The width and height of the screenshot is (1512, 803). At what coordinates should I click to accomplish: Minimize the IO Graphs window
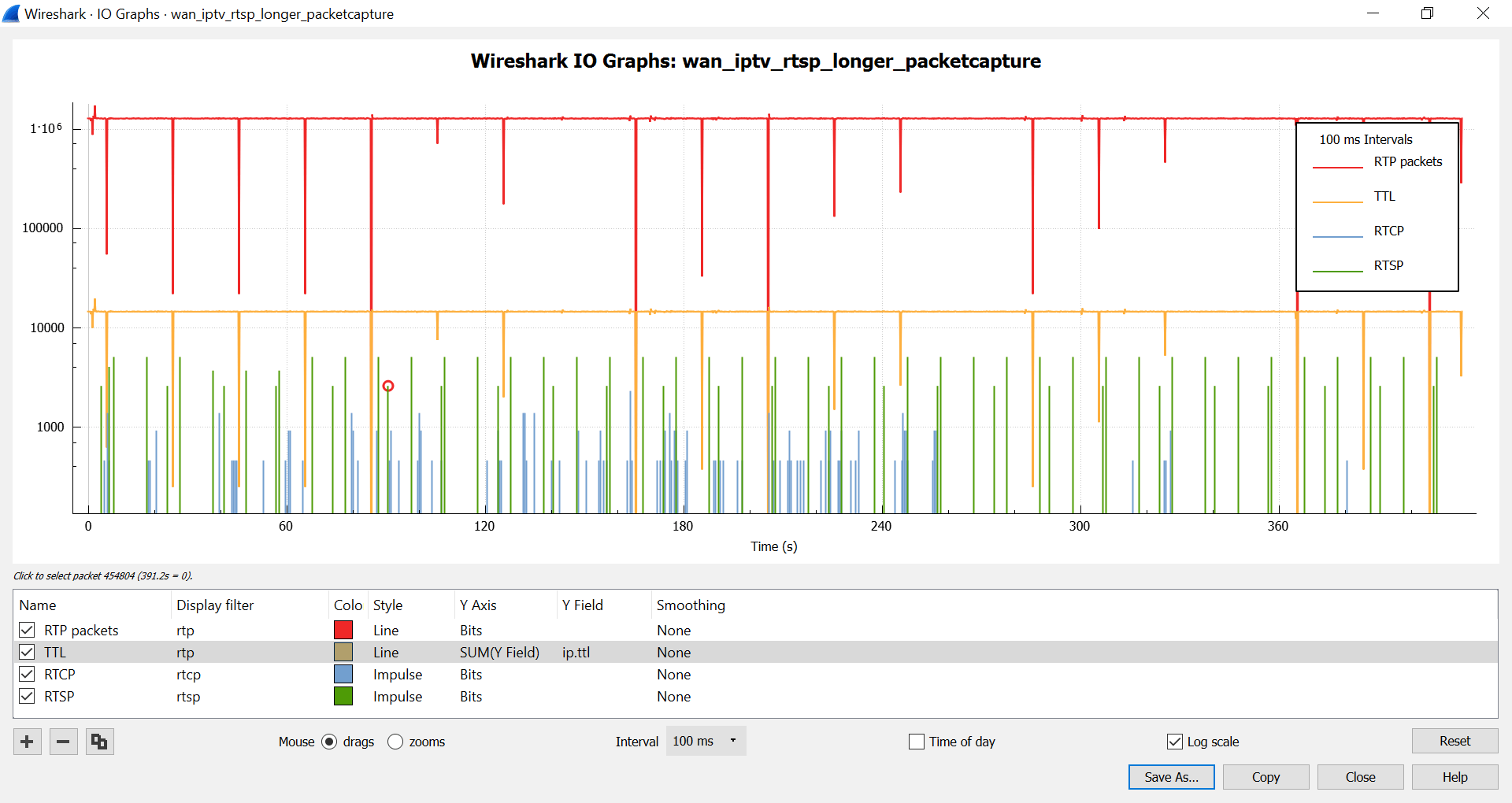point(1373,13)
